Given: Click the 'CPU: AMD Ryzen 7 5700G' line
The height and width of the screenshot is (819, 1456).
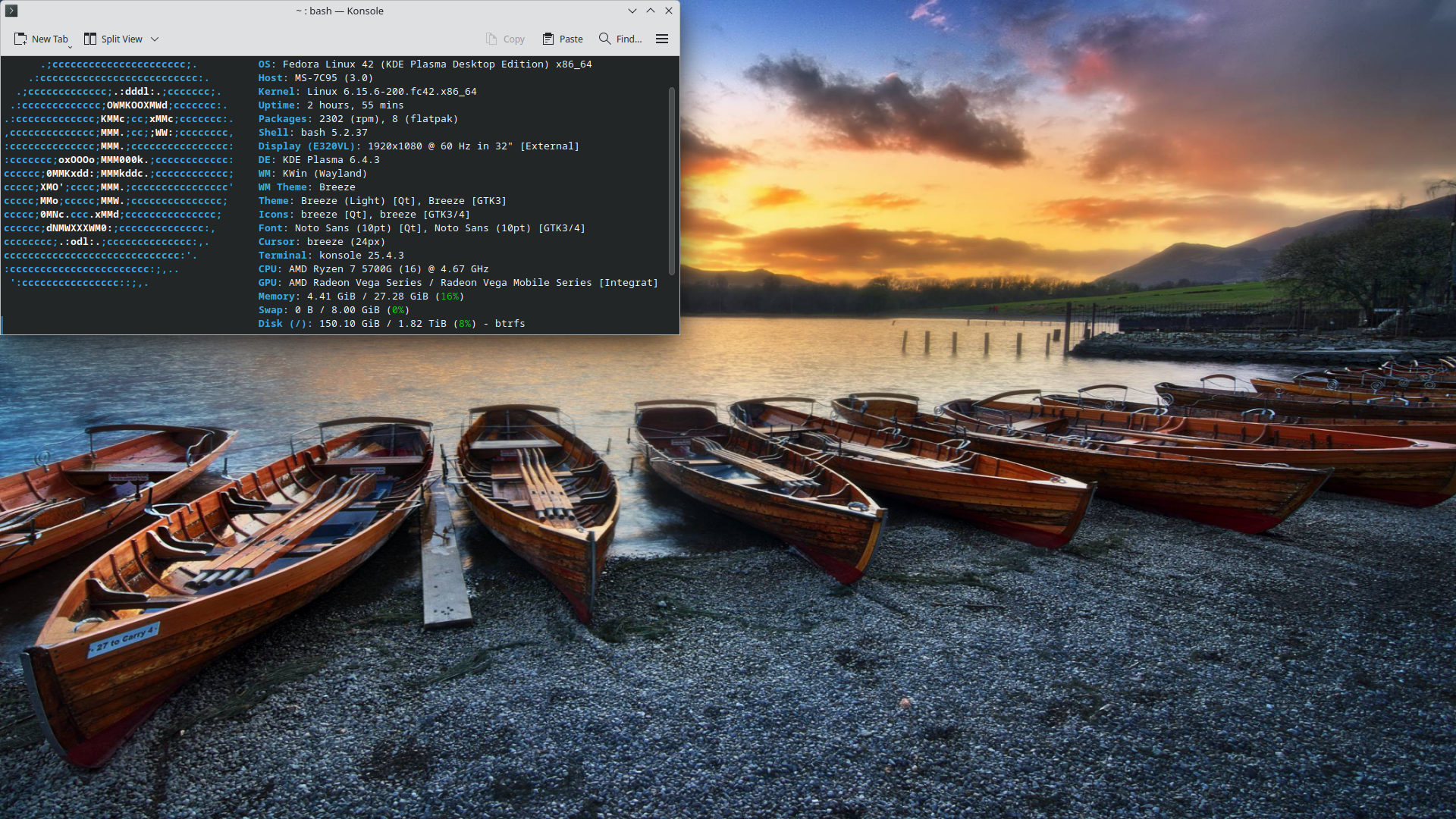Looking at the screenshot, I should pyautogui.click(x=373, y=269).
